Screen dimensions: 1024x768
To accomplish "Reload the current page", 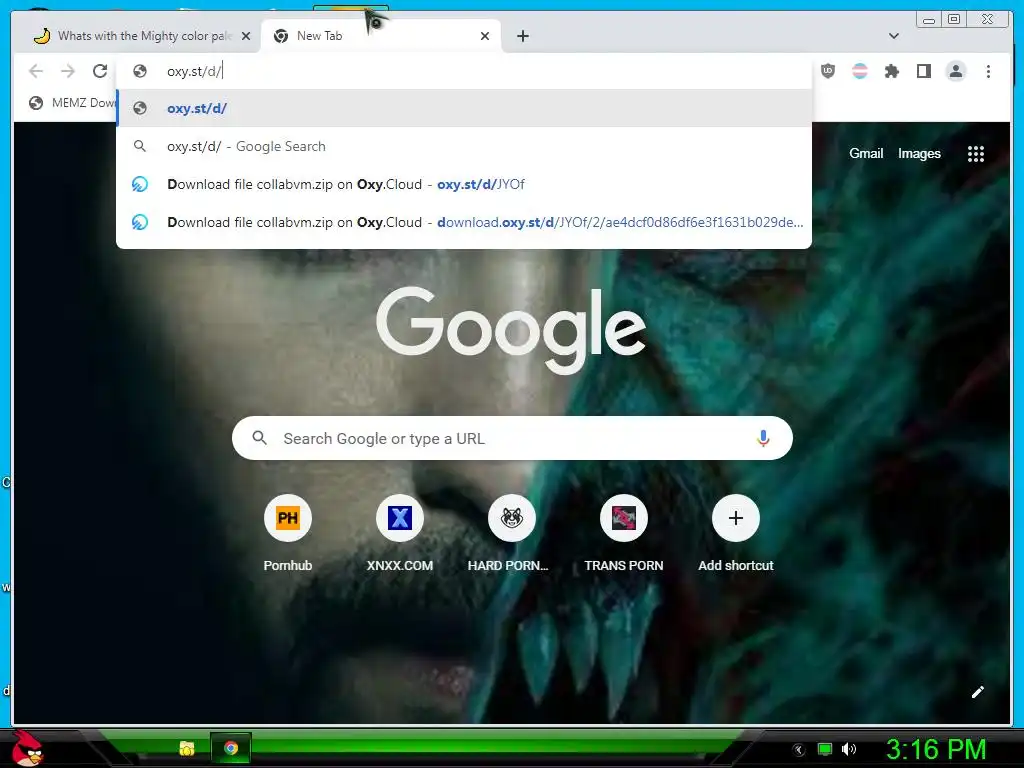I will 100,71.
